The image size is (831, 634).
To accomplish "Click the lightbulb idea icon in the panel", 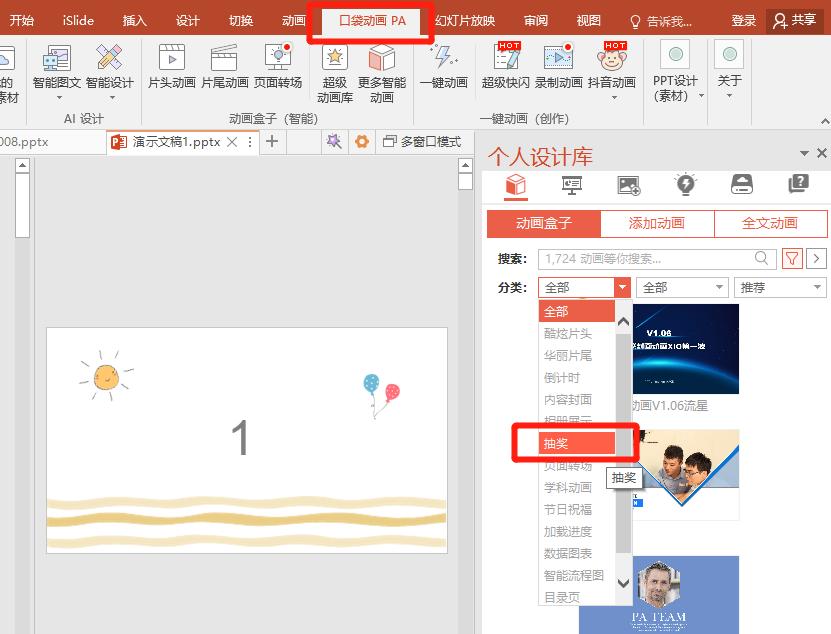I will click(685, 184).
